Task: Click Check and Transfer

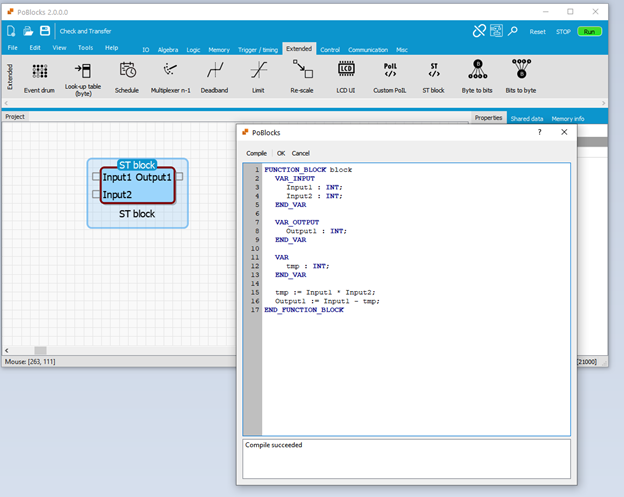Action: point(86,31)
